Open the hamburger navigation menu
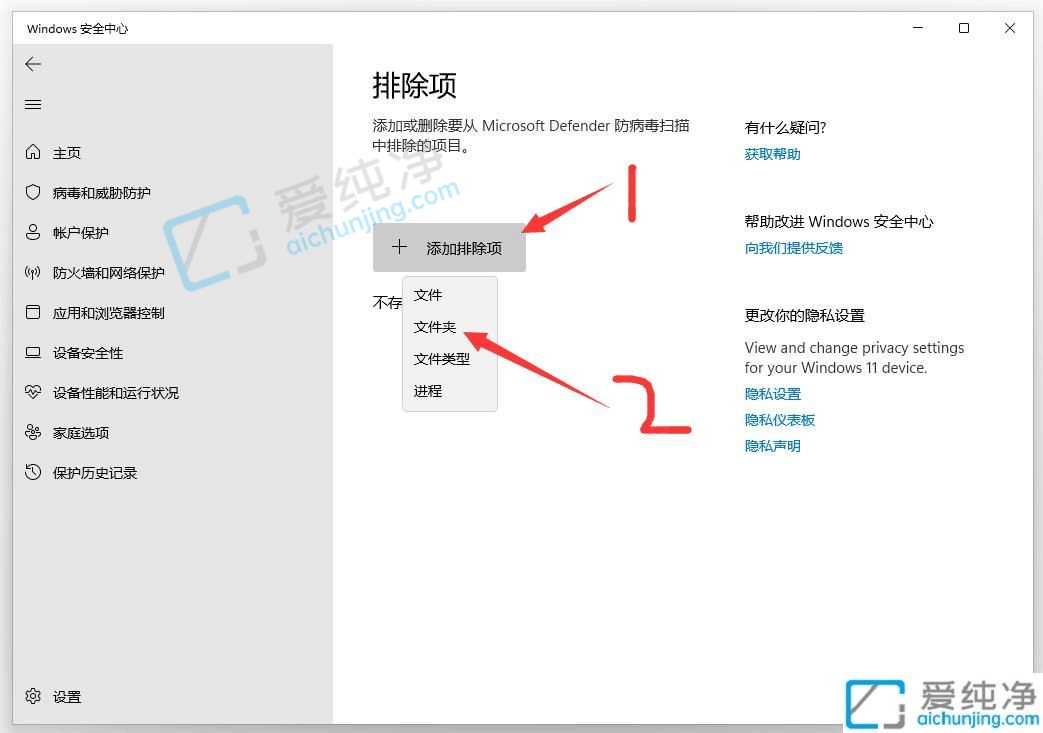Viewport: 1043px width, 733px height. click(x=32, y=104)
